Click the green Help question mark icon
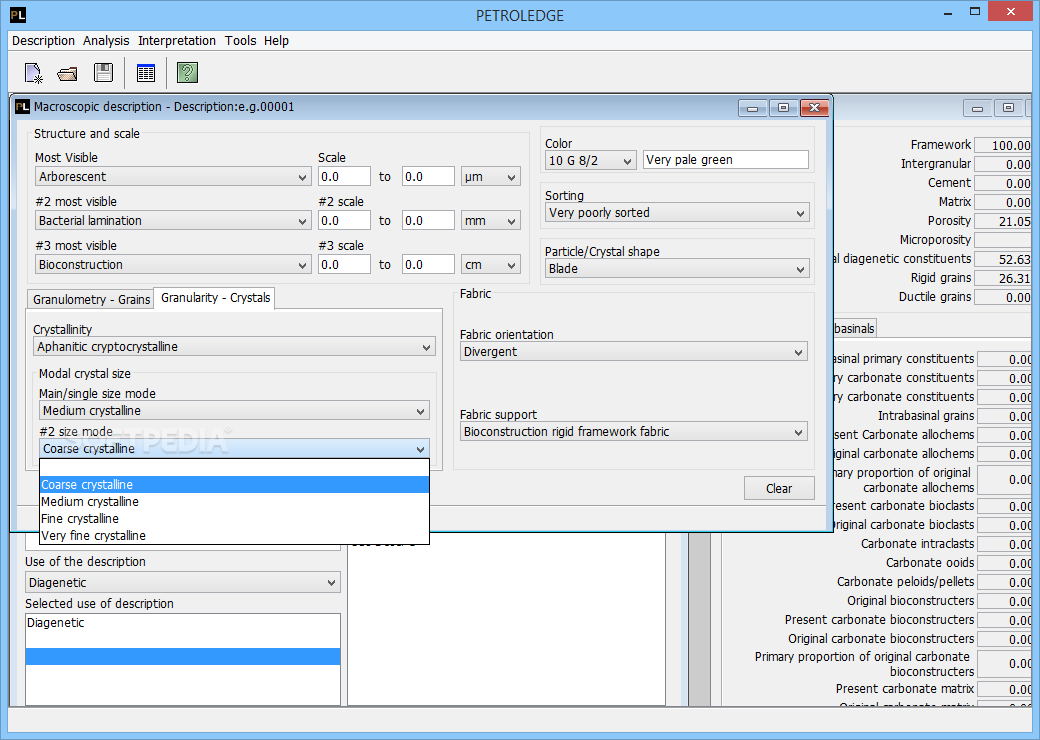1040x740 pixels. click(188, 72)
